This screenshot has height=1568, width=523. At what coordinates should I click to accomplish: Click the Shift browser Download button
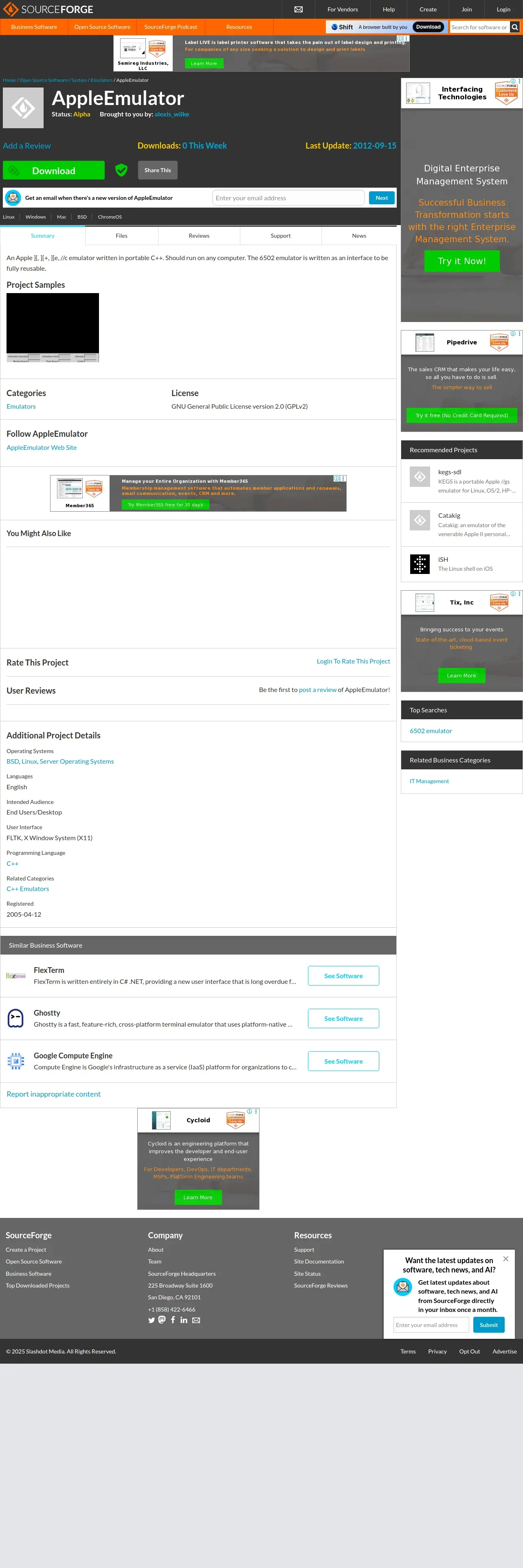point(429,27)
